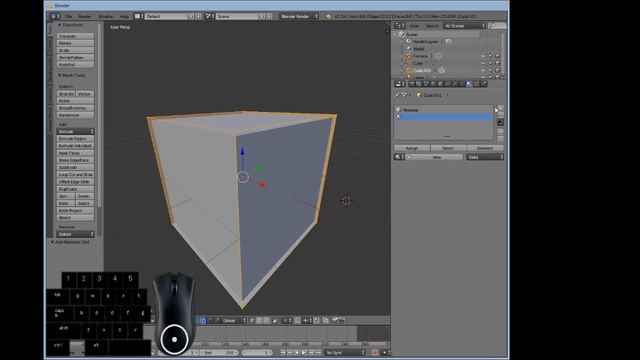This screenshot has width=640, height=360.
Task: Collapse the Transform panel
Action: 60,25
